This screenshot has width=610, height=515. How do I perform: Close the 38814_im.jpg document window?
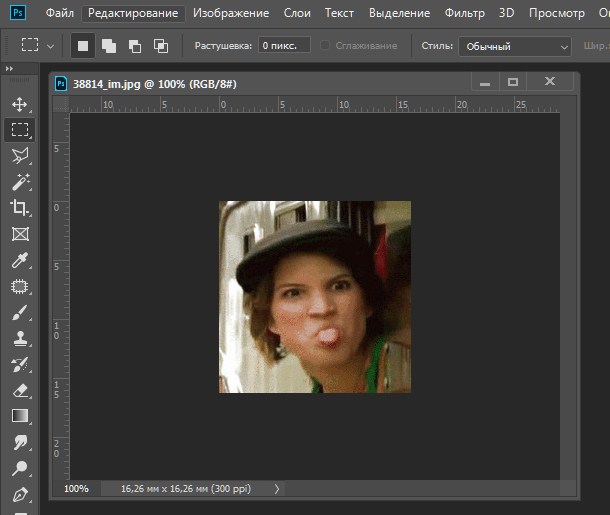click(x=550, y=81)
